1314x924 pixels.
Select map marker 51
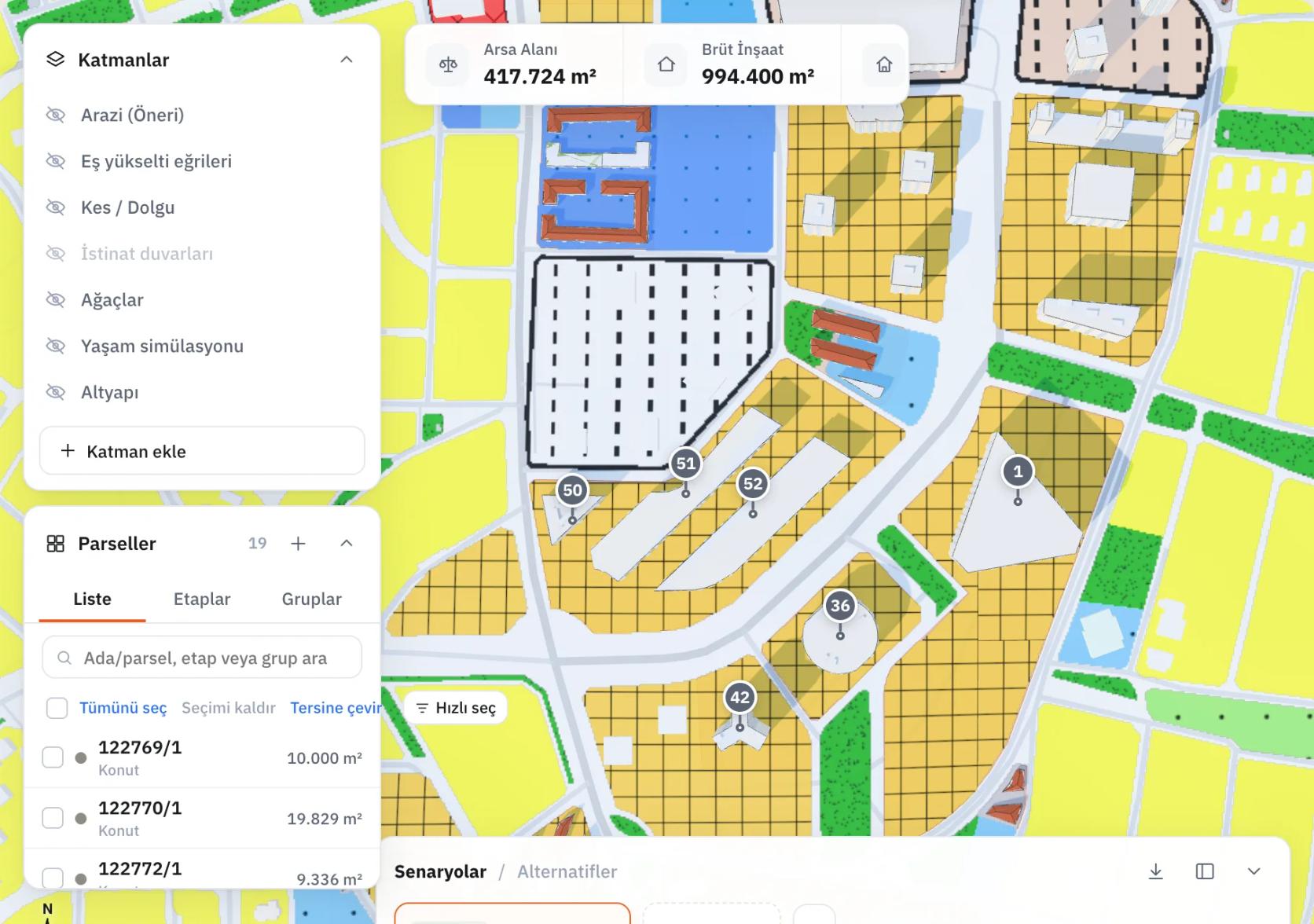pos(686,464)
